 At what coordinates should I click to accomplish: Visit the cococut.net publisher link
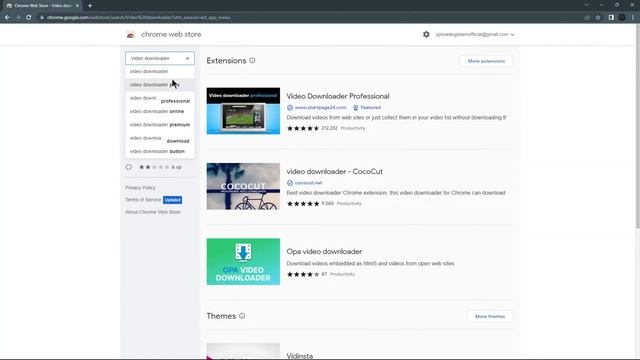308,183
